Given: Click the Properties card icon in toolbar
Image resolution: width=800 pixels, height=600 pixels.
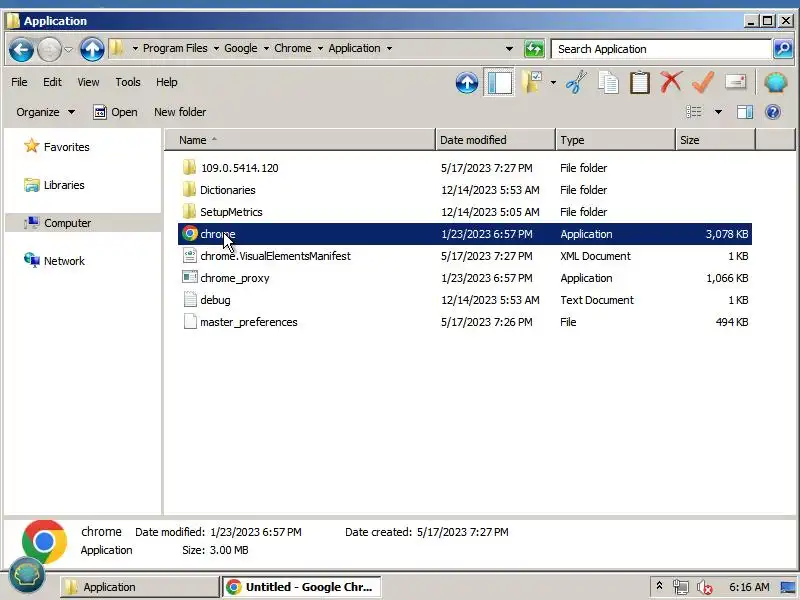Looking at the screenshot, I should pyautogui.click(x=736, y=82).
